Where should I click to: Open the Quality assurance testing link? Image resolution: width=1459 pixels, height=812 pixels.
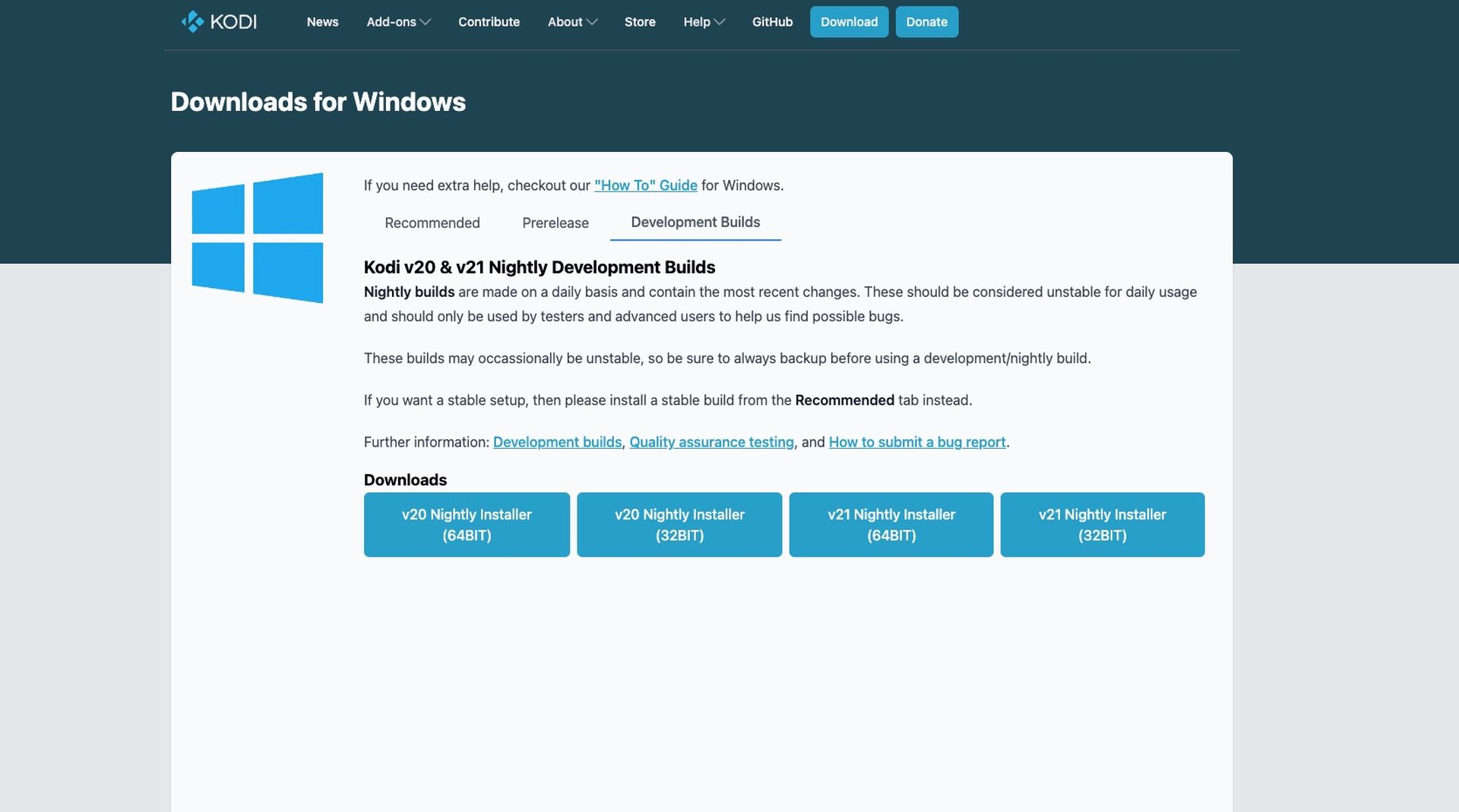point(711,442)
